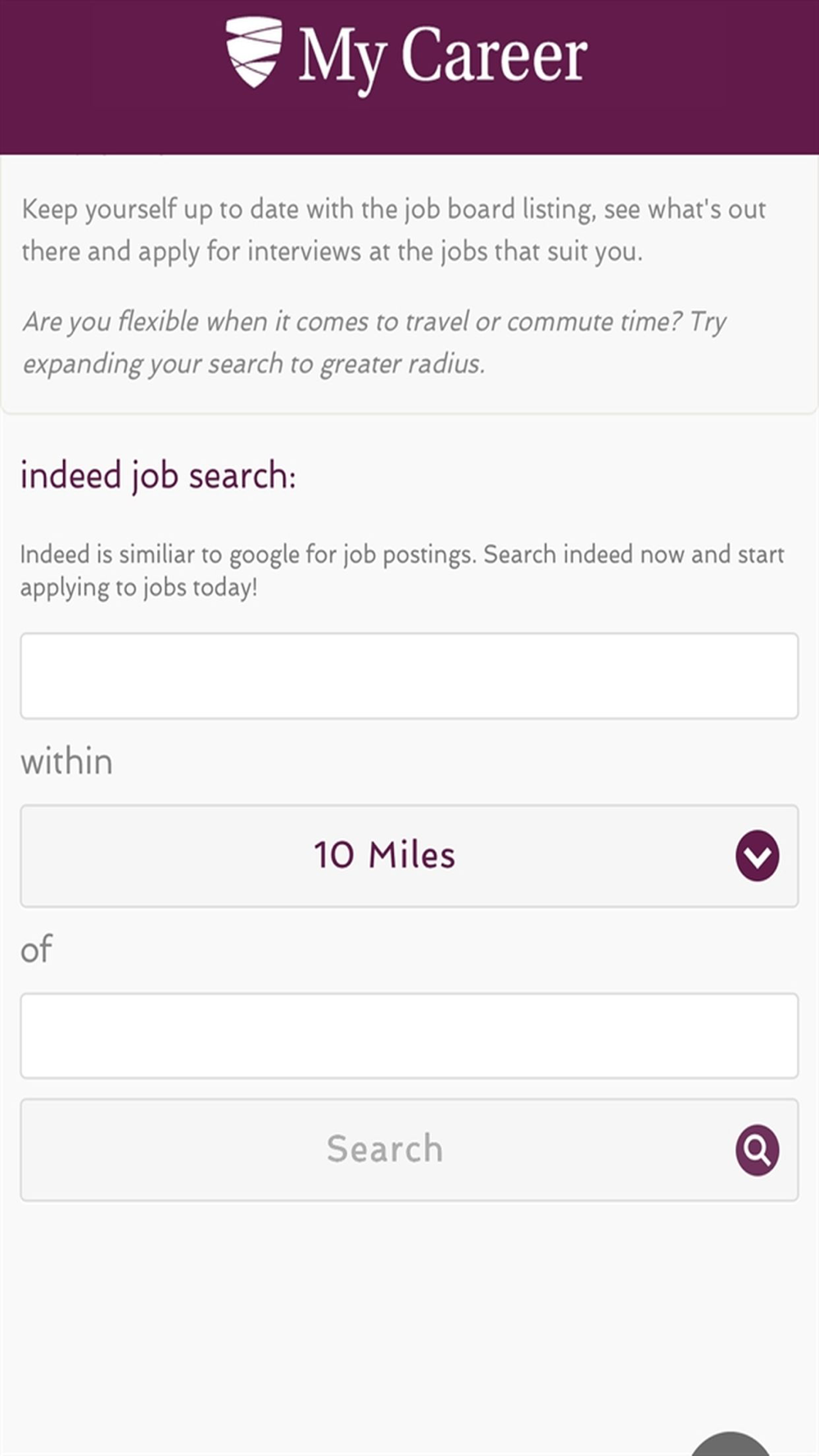The height and width of the screenshot is (1456, 819).
Task: Click the text "applying to jobs today!"
Action: click(138, 588)
